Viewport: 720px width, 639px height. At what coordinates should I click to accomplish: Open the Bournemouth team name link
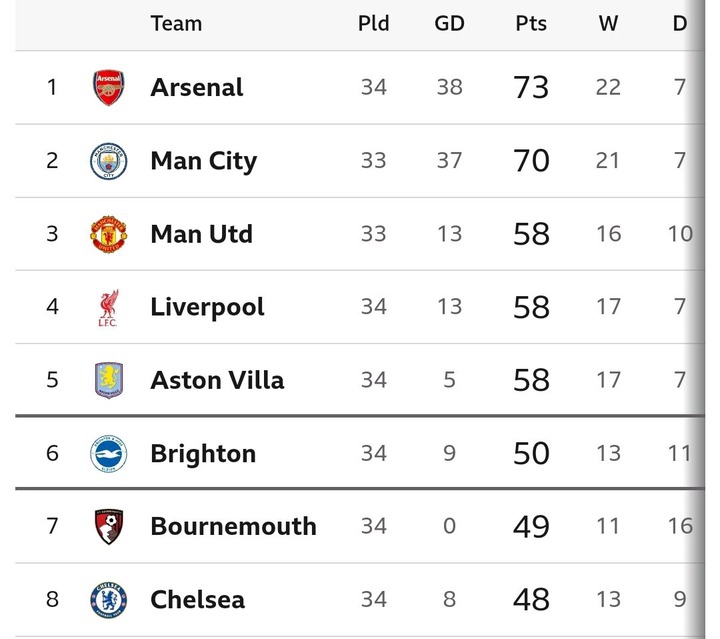(x=233, y=526)
